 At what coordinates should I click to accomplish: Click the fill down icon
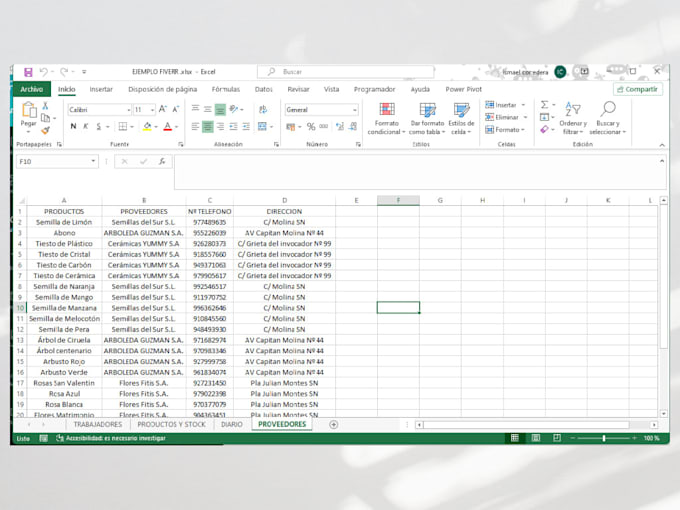[x=545, y=117]
